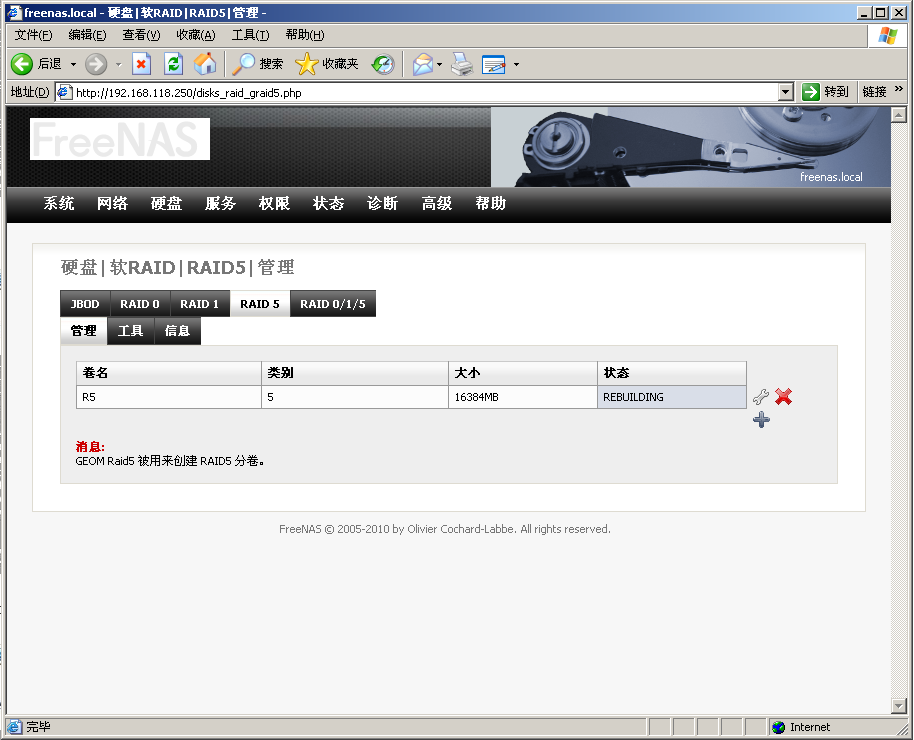
Task: Select the RAID 5 tab
Action: click(260, 304)
